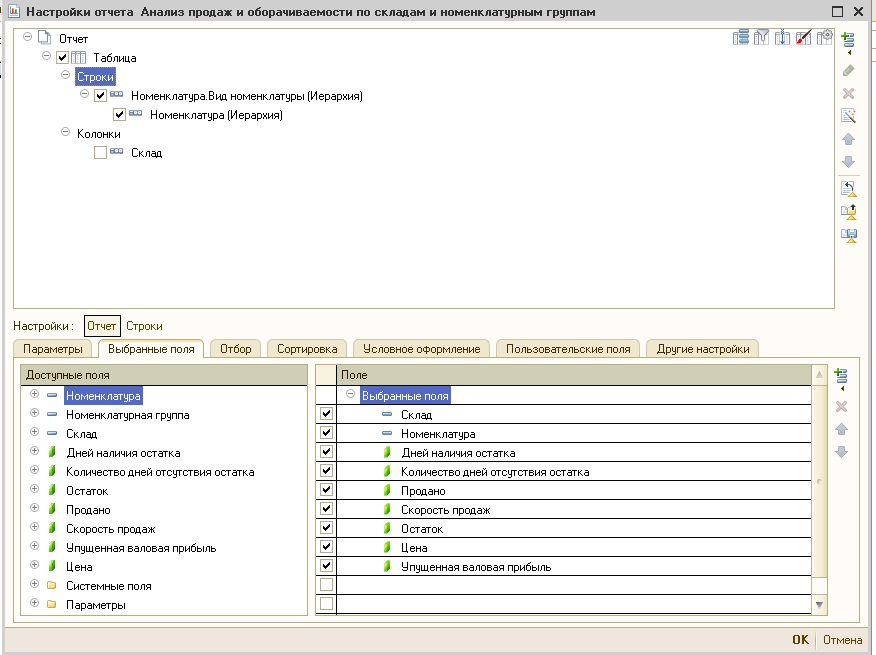
Task: Click the save settings diskette icon
Action: coord(848,236)
